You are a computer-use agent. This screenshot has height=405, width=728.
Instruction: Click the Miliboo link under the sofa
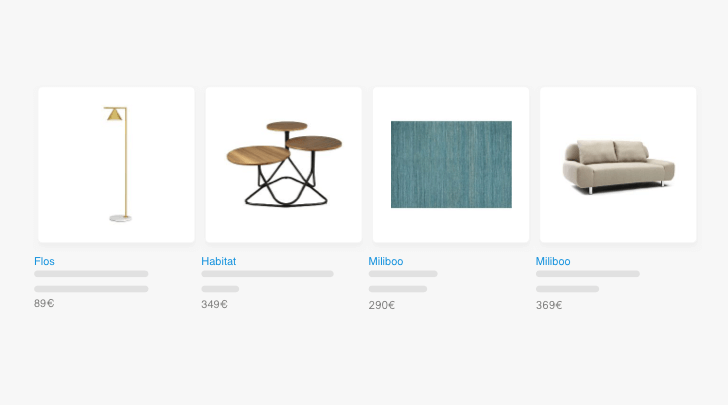(x=553, y=261)
